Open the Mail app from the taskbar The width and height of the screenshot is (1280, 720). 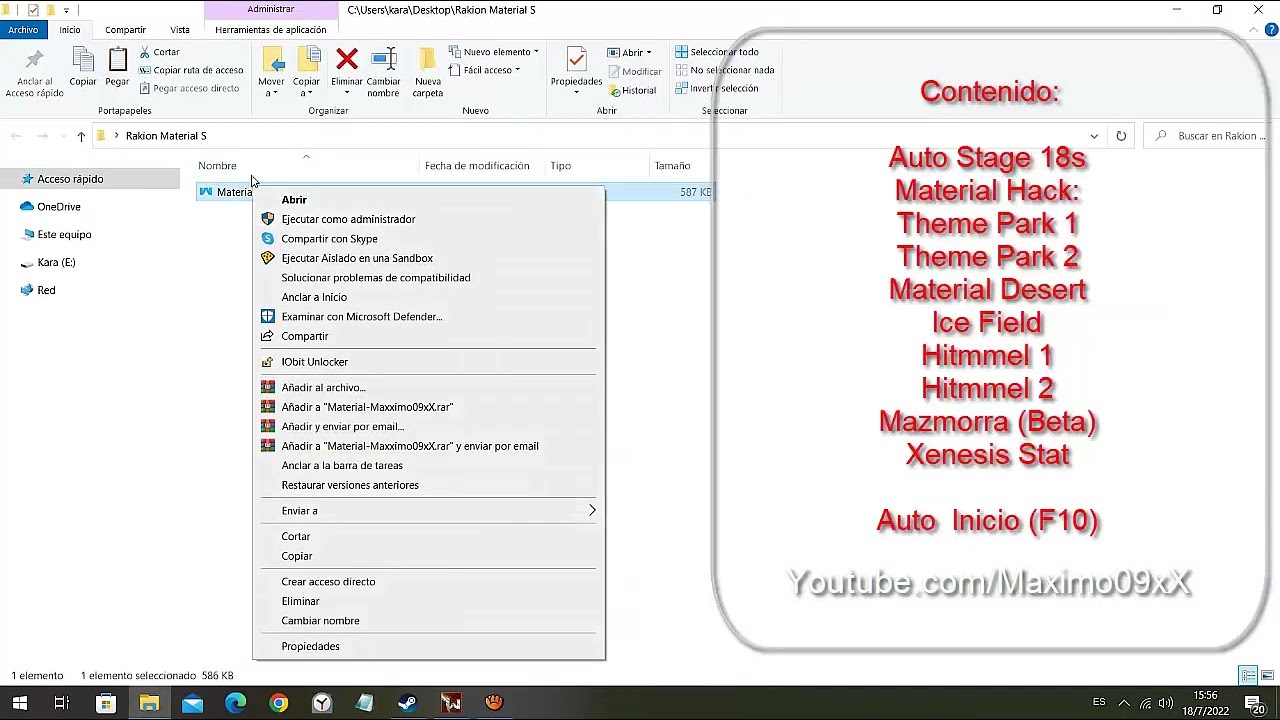(x=192, y=703)
